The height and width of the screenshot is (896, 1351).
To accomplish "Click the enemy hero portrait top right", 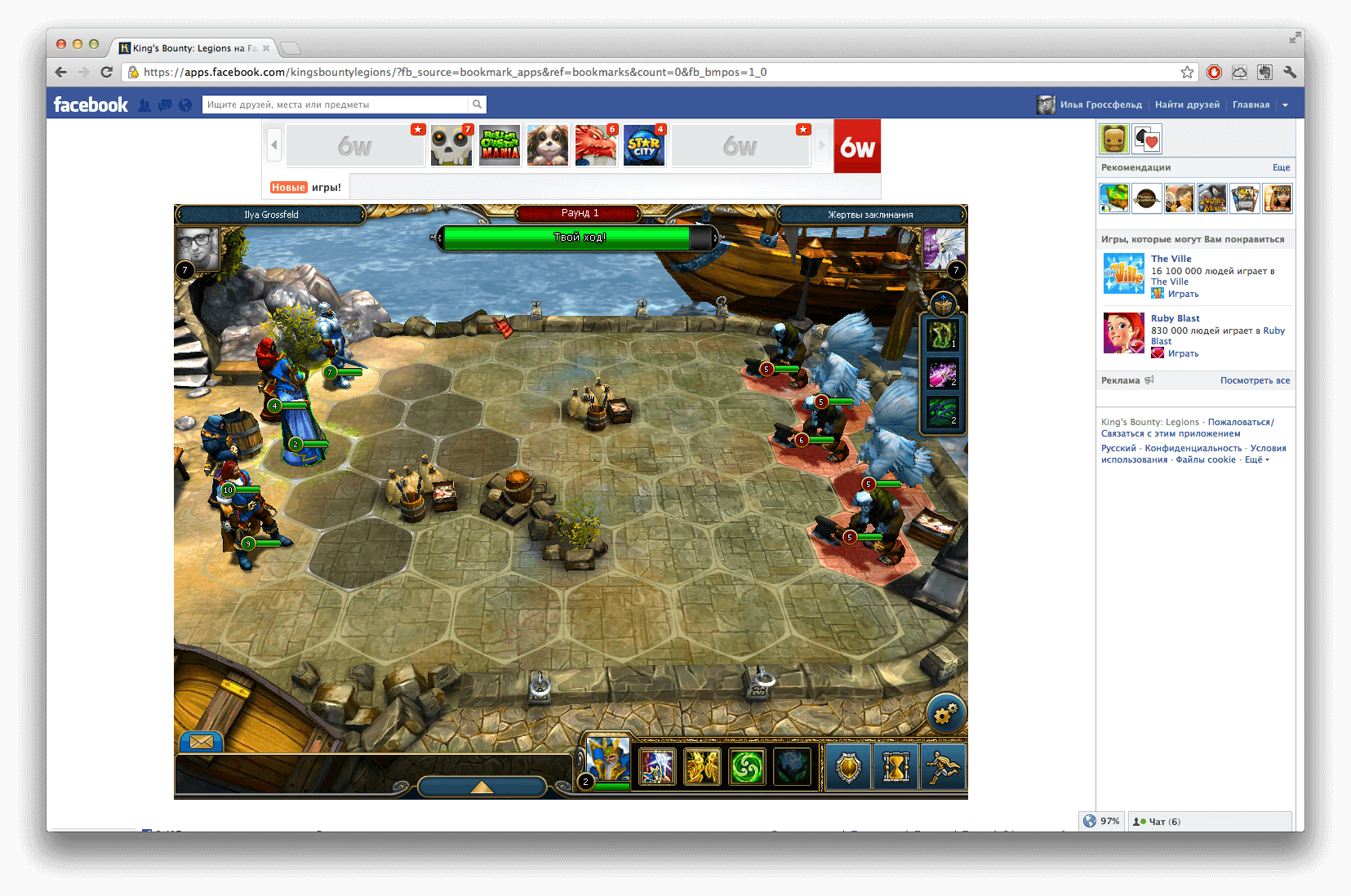I will pos(944,248).
